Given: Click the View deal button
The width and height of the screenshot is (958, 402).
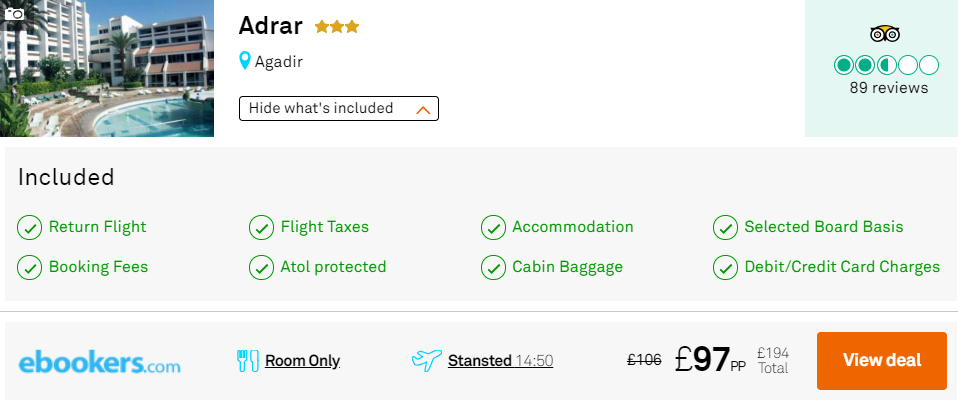Looking at the screenshot, I should pyautogui.click(x=882, y=360).
